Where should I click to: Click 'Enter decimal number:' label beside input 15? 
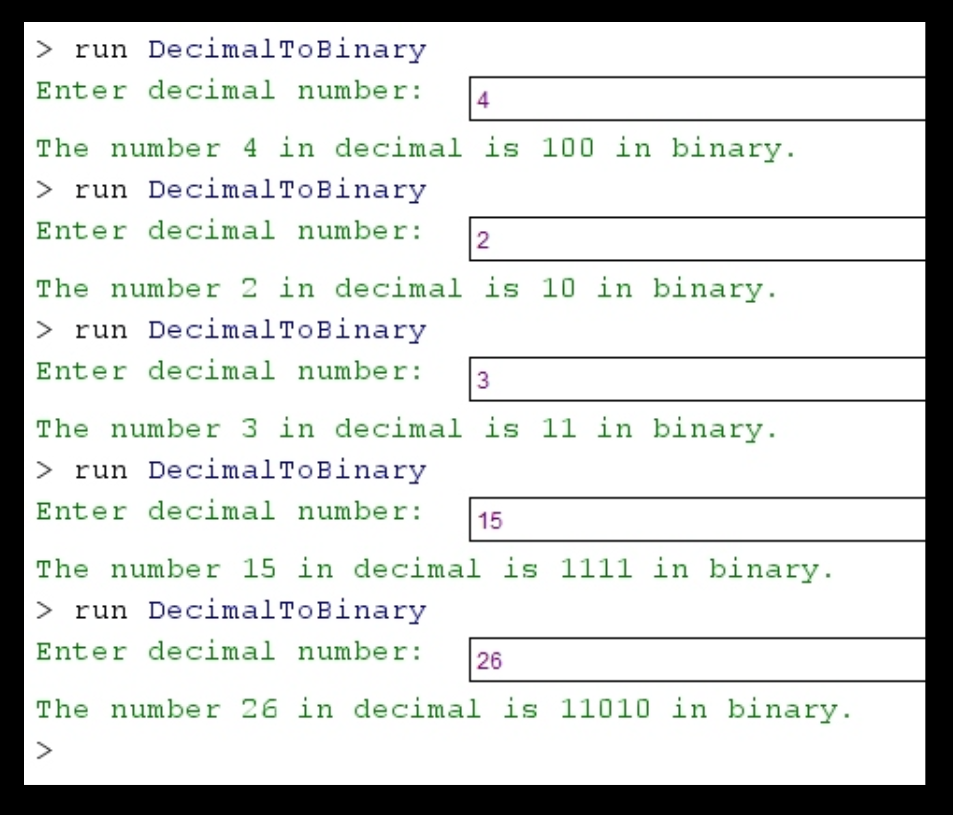click(229, 512)
